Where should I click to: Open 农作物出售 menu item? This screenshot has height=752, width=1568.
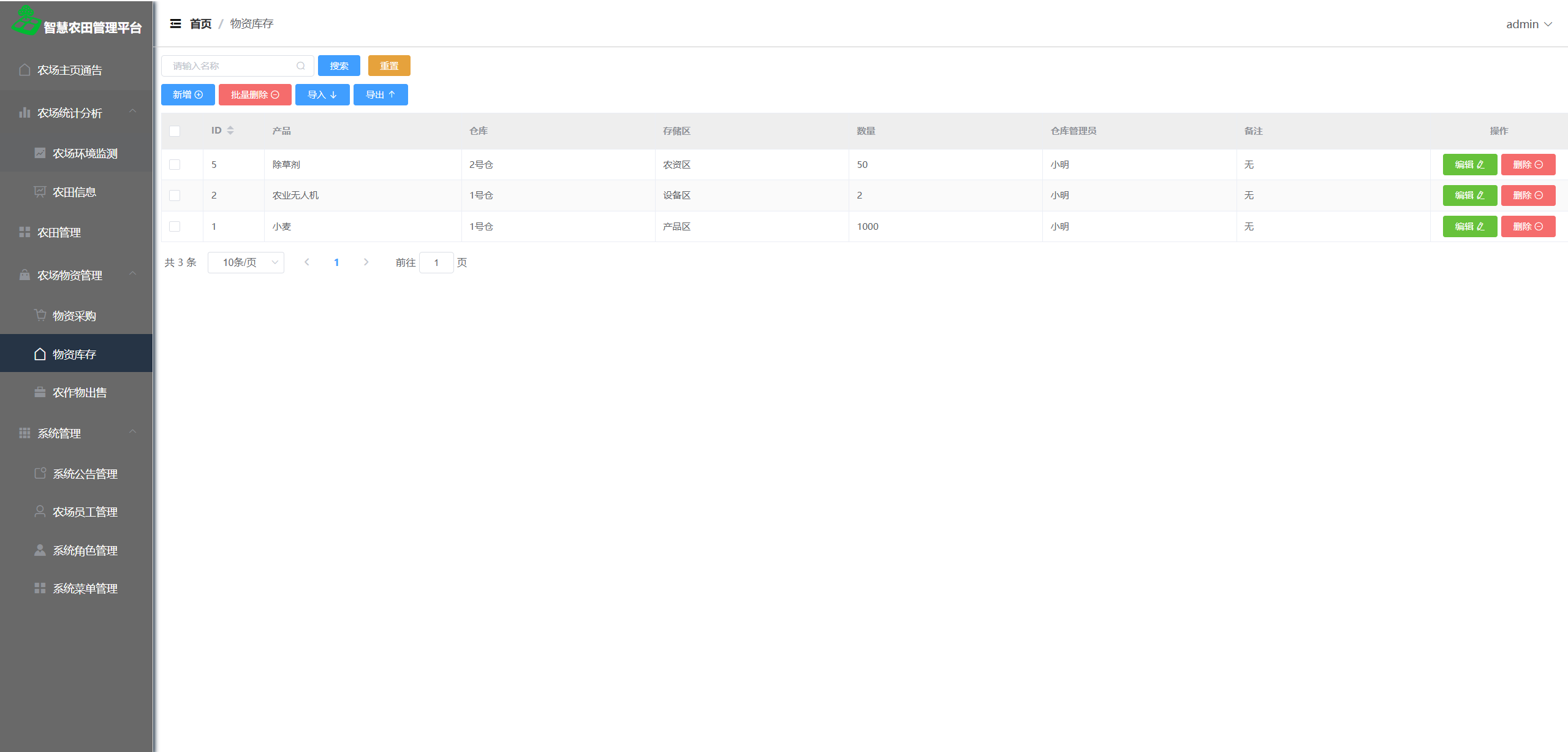tap(80, 393)
